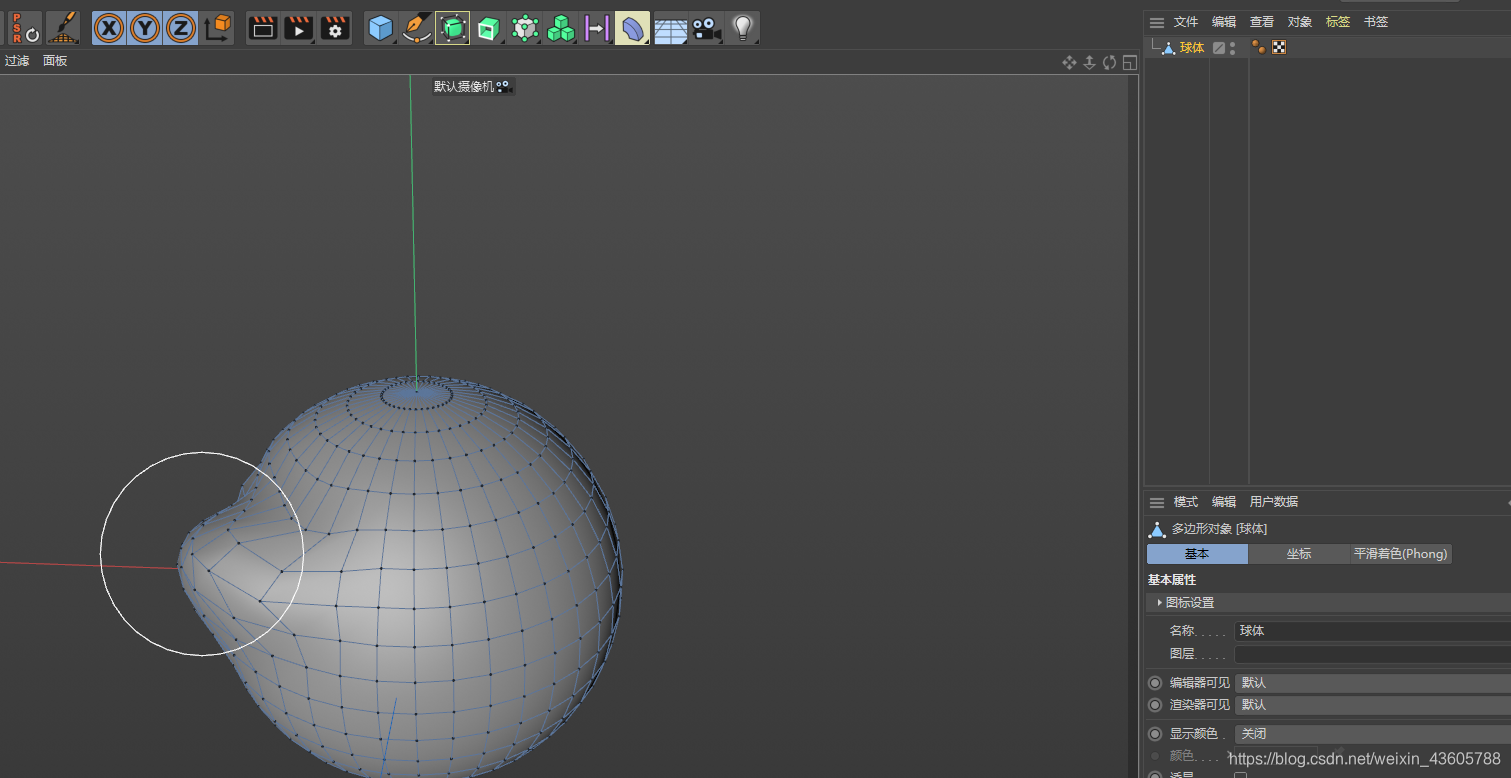Click the viewport move pan icon

point(1069,63)
